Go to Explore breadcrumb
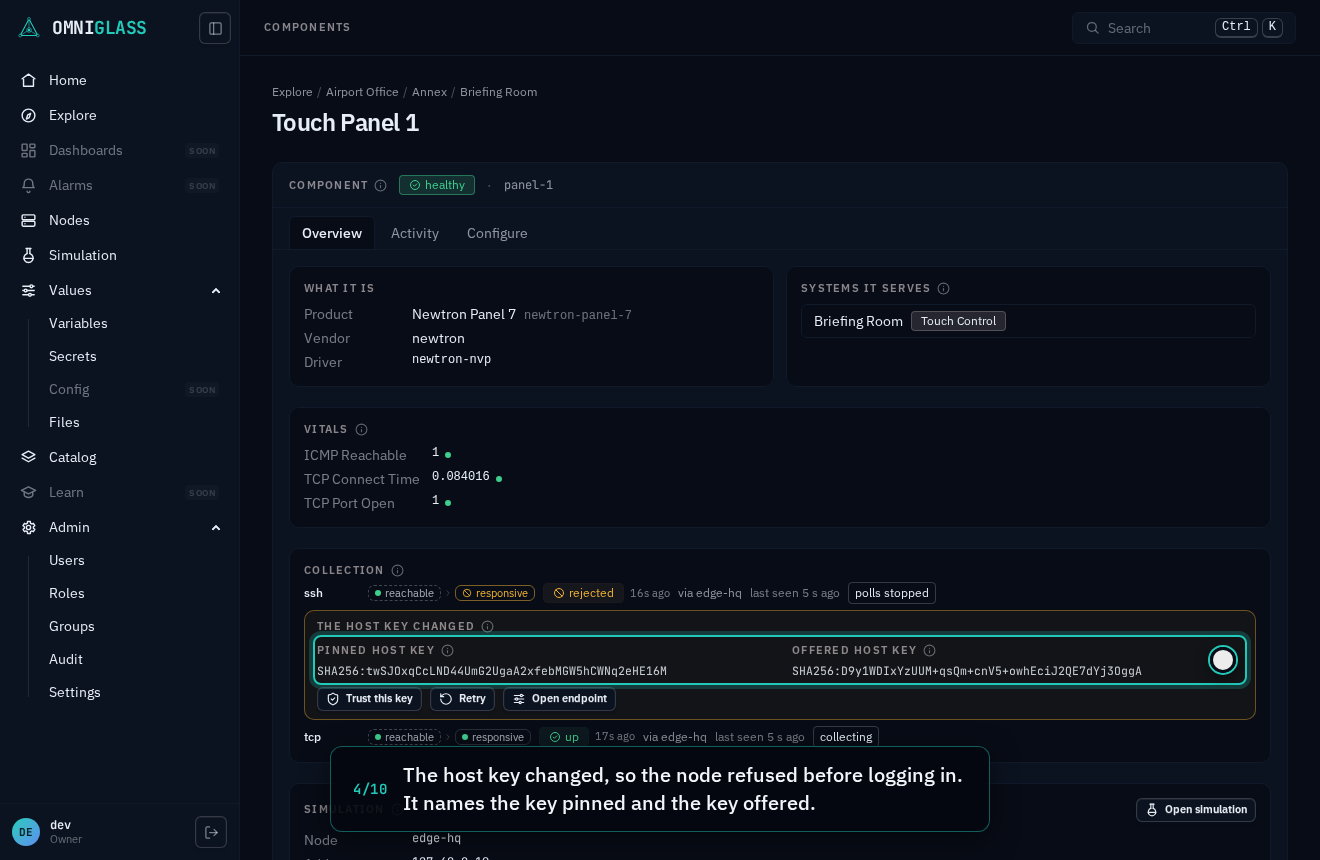The image size is (1320, 860). [x=292, y=92]
